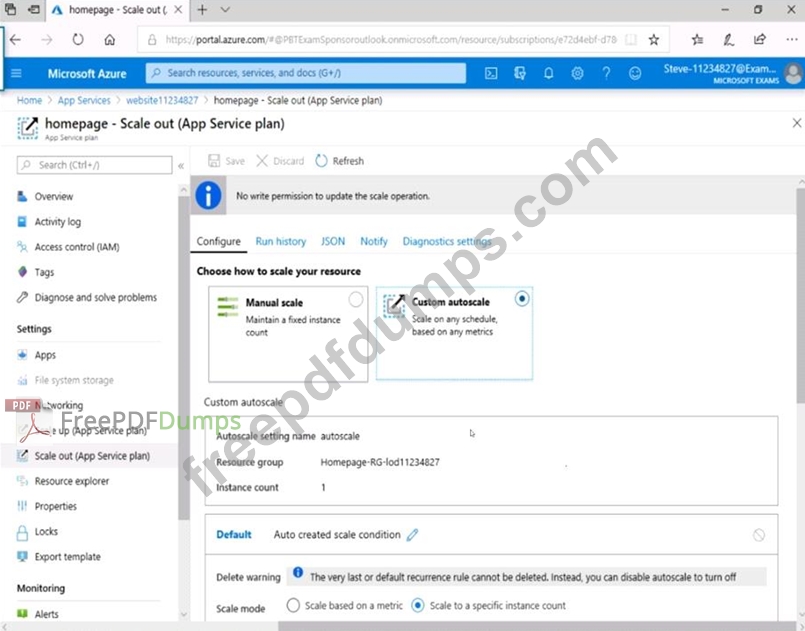Switch to the Configure tab

pyautogui.click(x=219, y=241)
